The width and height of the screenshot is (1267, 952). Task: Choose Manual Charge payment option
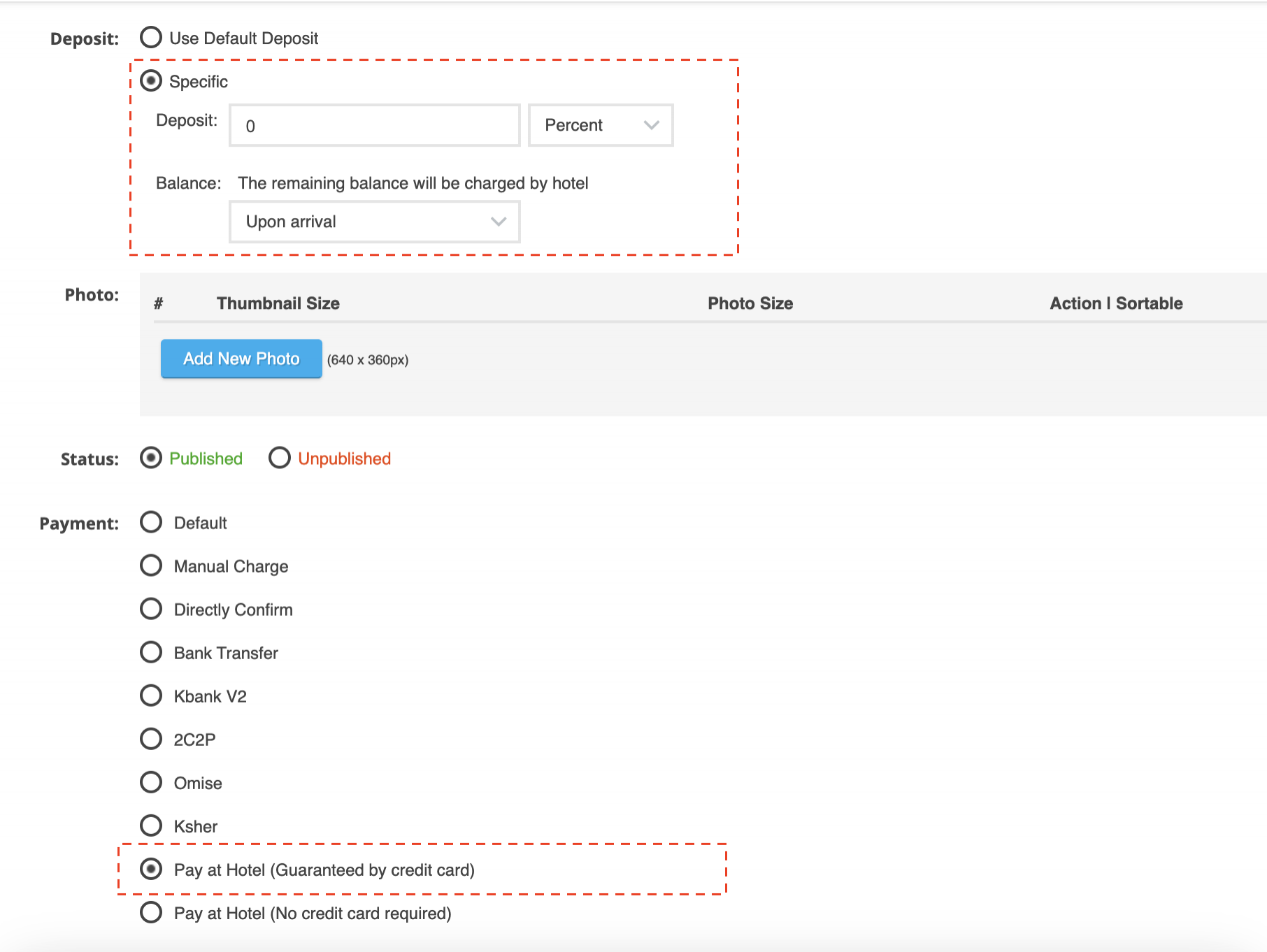[151, 566]
